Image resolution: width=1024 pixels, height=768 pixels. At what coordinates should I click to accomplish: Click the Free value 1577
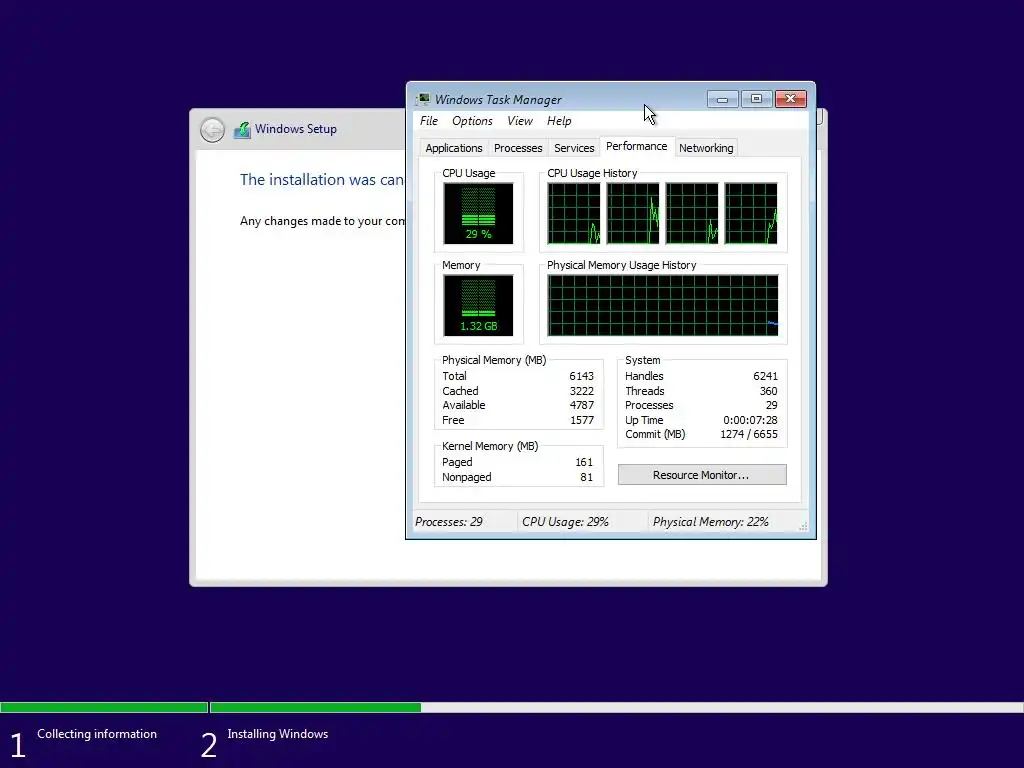click(x=581, y=421)
